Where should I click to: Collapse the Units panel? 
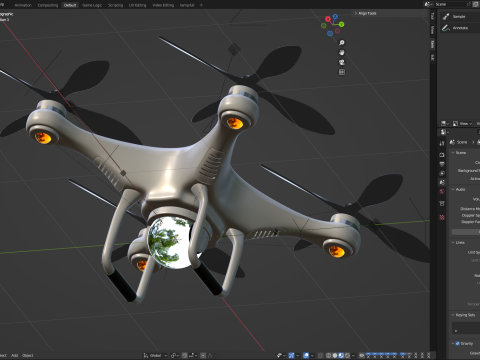click(x=453, y=242)
